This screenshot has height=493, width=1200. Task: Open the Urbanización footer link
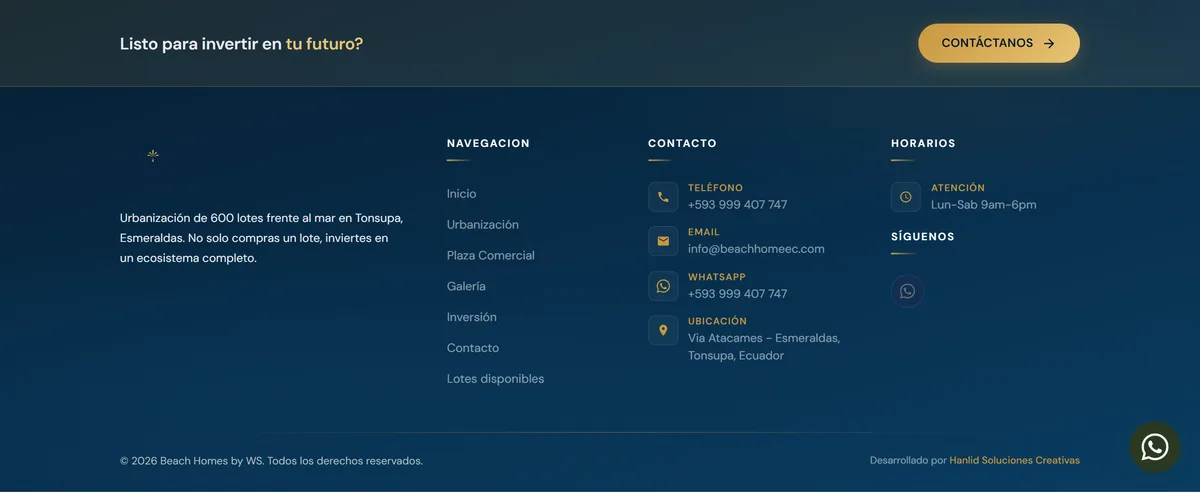click(483, 225)
